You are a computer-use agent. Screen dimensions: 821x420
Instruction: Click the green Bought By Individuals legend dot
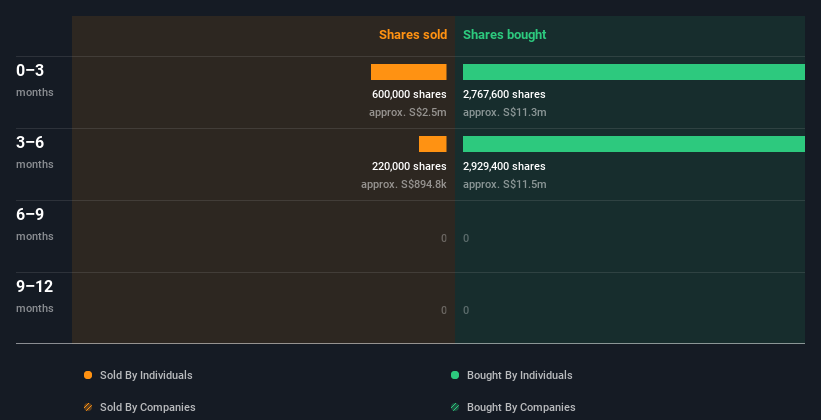(x=455, y=375)
